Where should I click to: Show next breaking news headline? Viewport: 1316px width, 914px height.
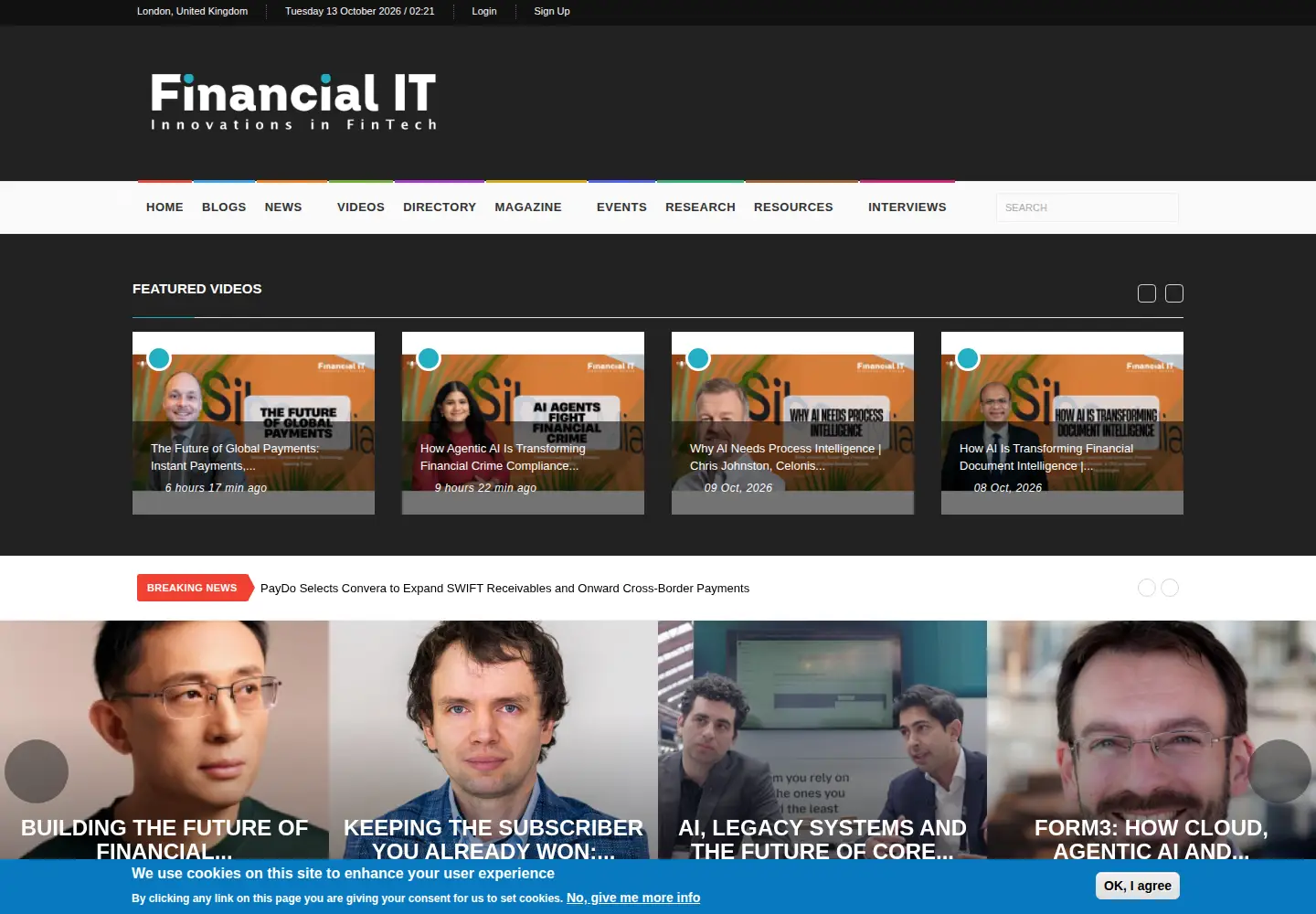tap(1170, 588)
